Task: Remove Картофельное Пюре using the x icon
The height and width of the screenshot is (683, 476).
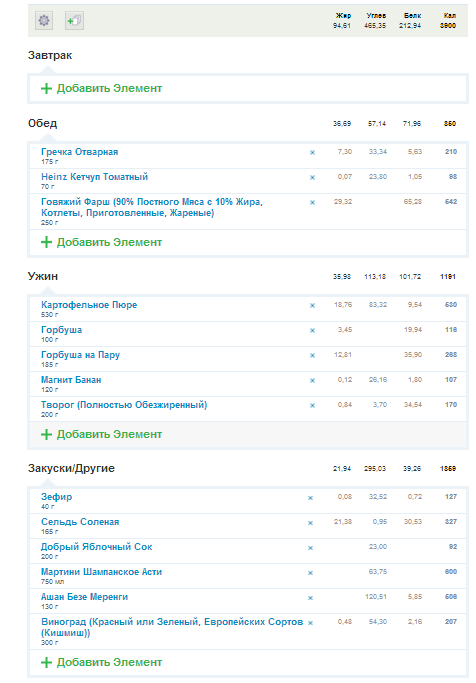Action: (x=312, y=305)
